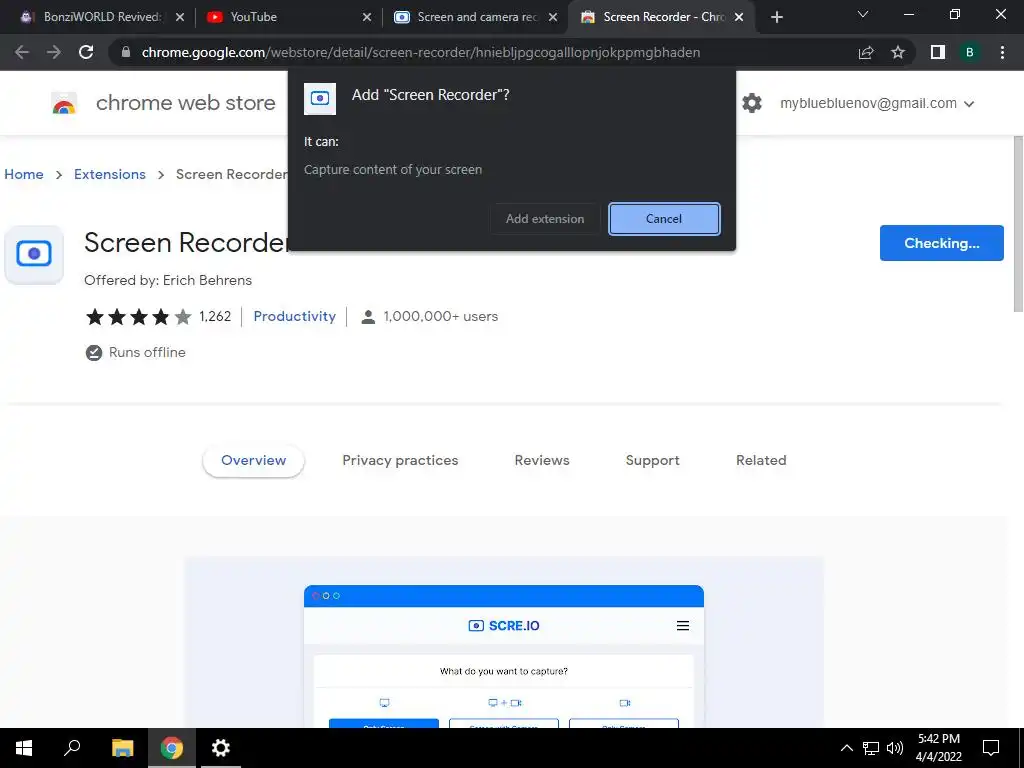Open the volume control in the tray
Screen dimensions: 1024x768
point(895,748)
